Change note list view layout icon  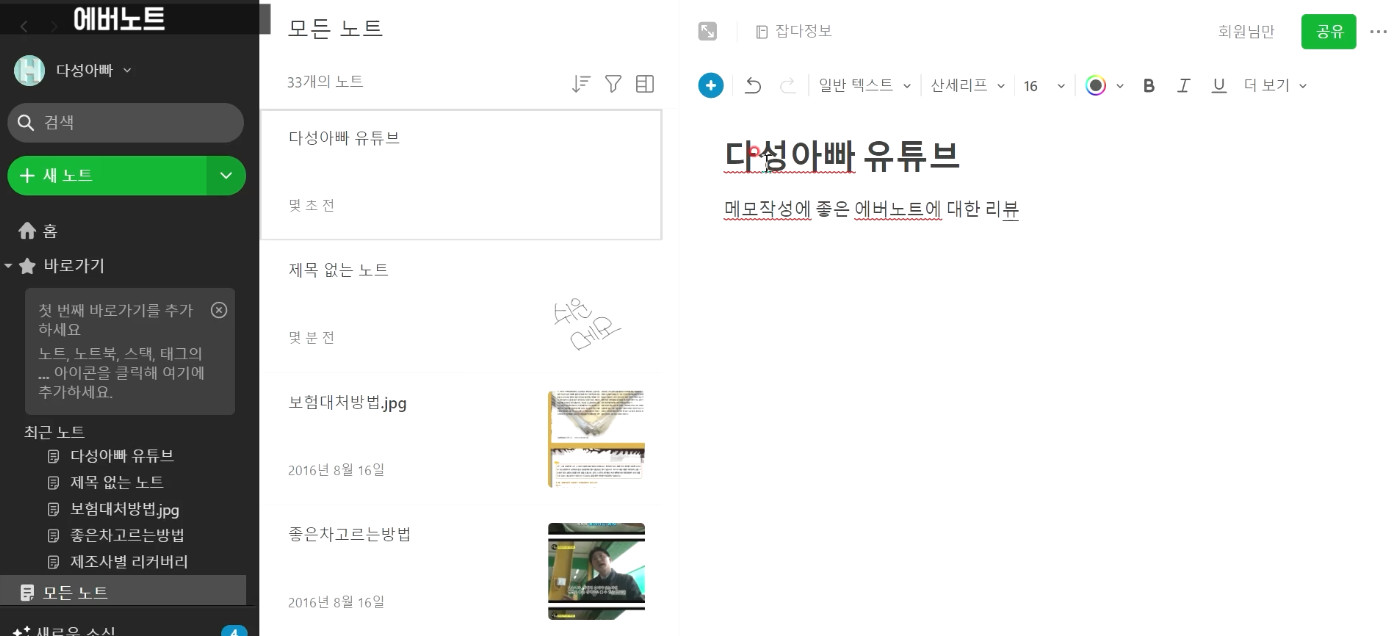(645, 84)
